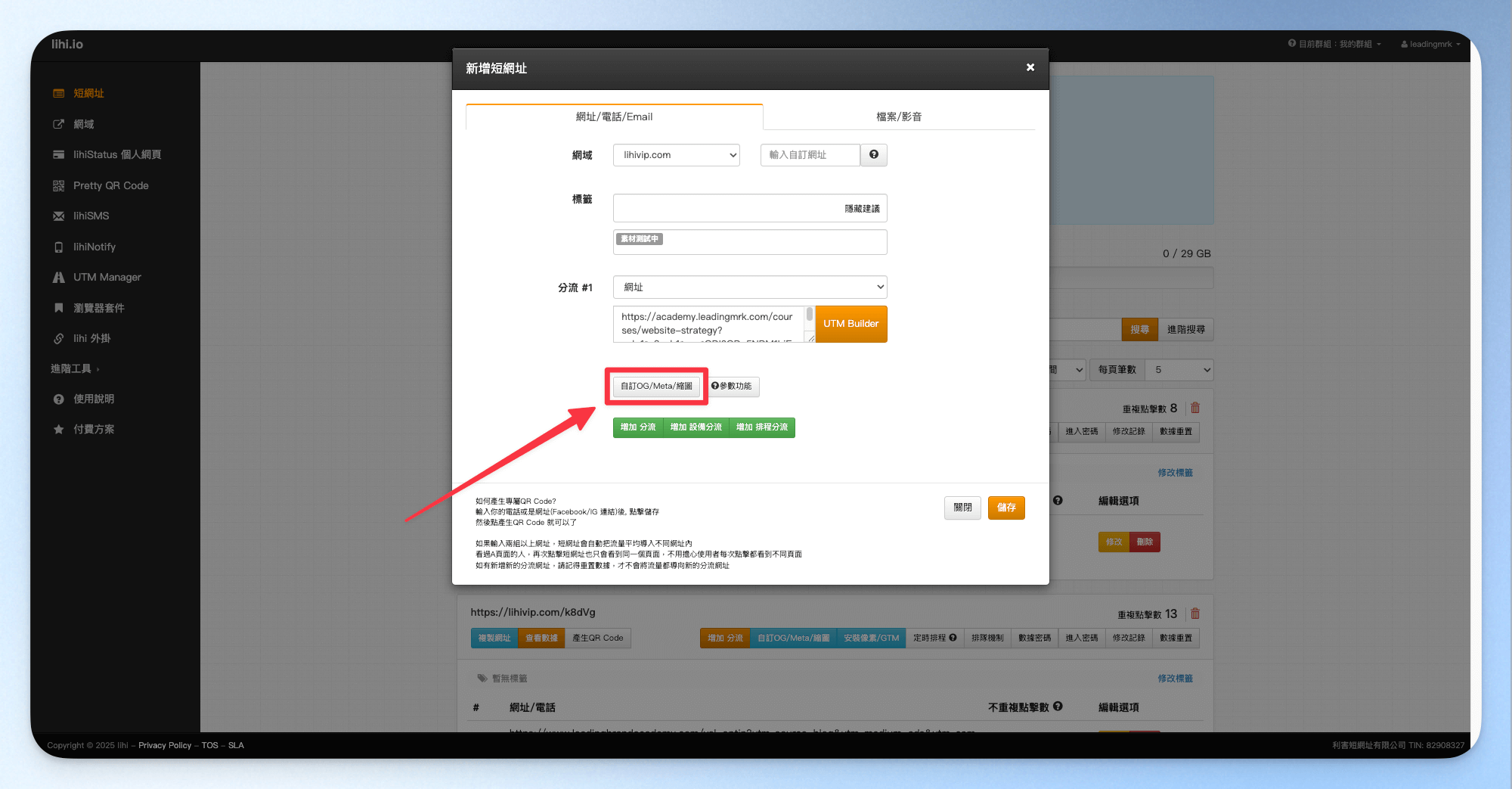Open the 每頁筆數 dropdown showing 5
Screen dimensions: 1512x789
coord(1179,370)
